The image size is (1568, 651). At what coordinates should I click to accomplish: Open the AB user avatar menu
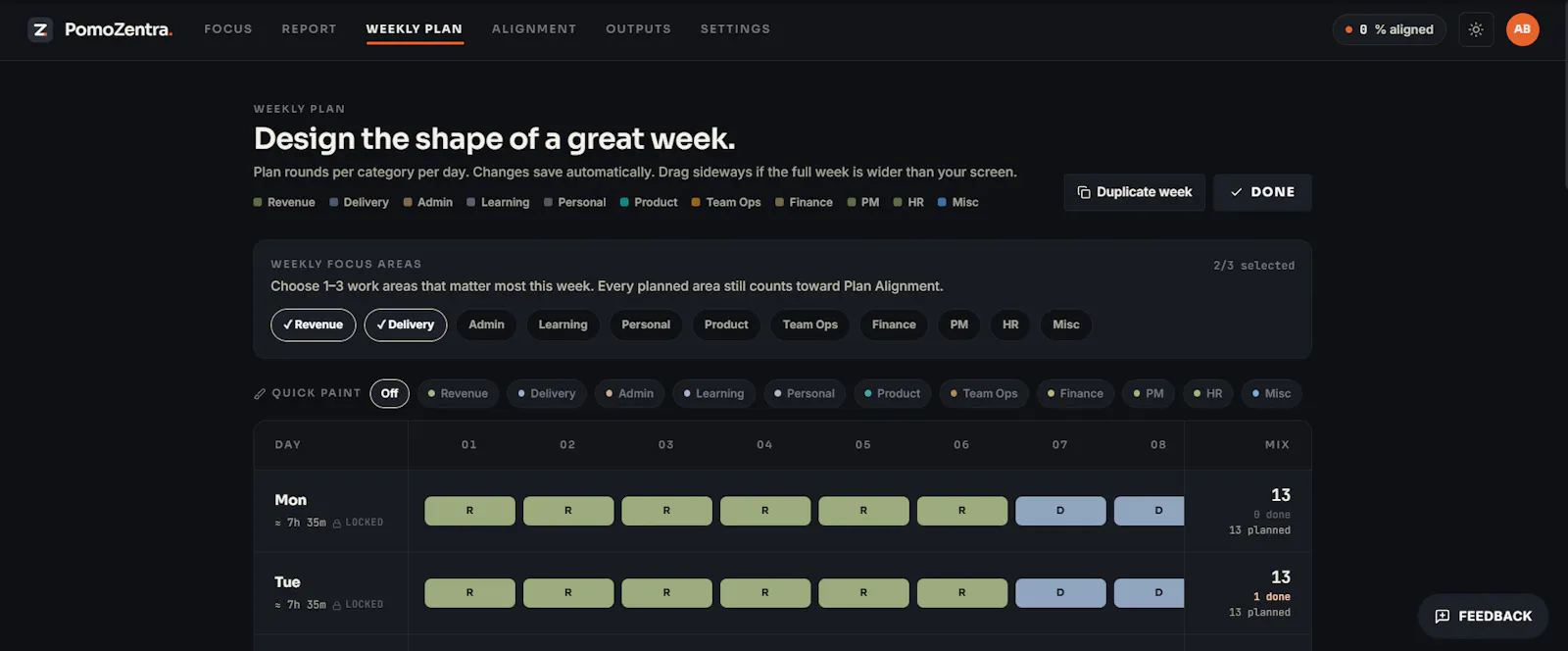point(1522,29)
